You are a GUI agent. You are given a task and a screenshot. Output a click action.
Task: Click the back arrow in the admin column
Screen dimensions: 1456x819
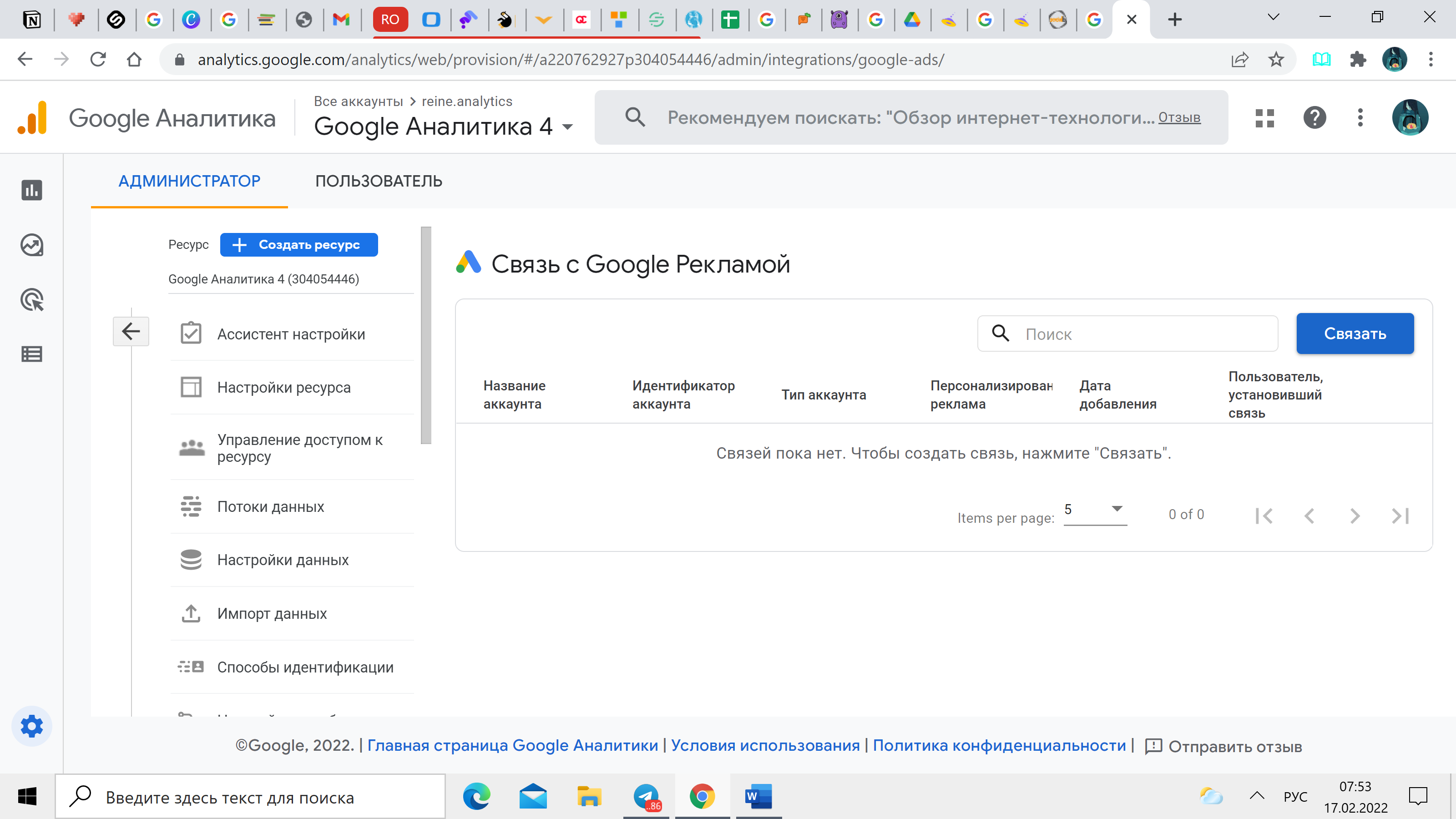pyautogui.click(x=131, y=331)
